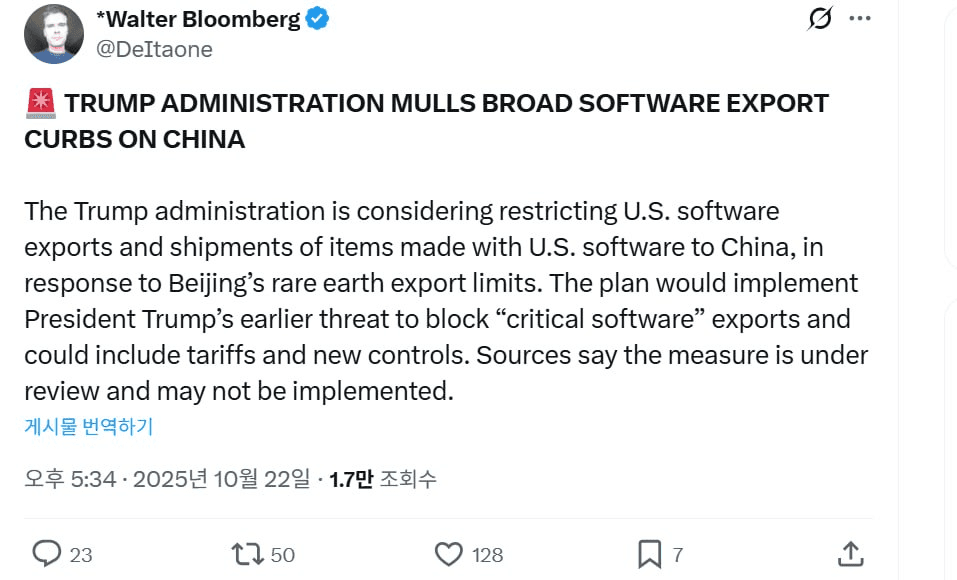Click the 1.7만 조회수 view count
The width and height of the screenshot is (957, 580).
coord(382,479)
